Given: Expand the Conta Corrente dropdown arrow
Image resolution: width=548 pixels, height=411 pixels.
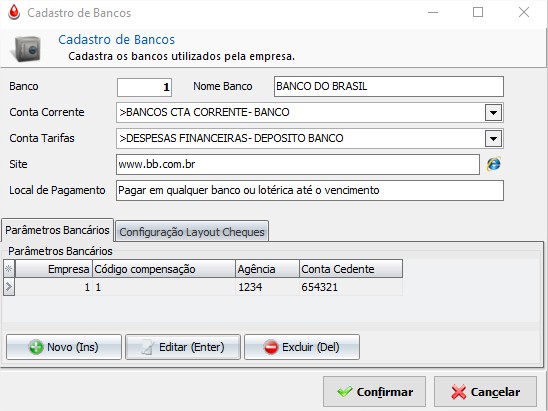Looking at the screenshot, I should pyautogui.click(x=493, y=113).
